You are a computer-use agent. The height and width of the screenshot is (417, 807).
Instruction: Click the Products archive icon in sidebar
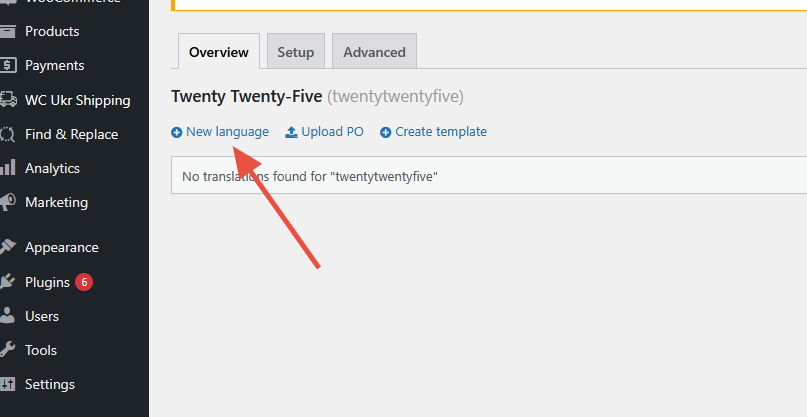tap(8, 31)
